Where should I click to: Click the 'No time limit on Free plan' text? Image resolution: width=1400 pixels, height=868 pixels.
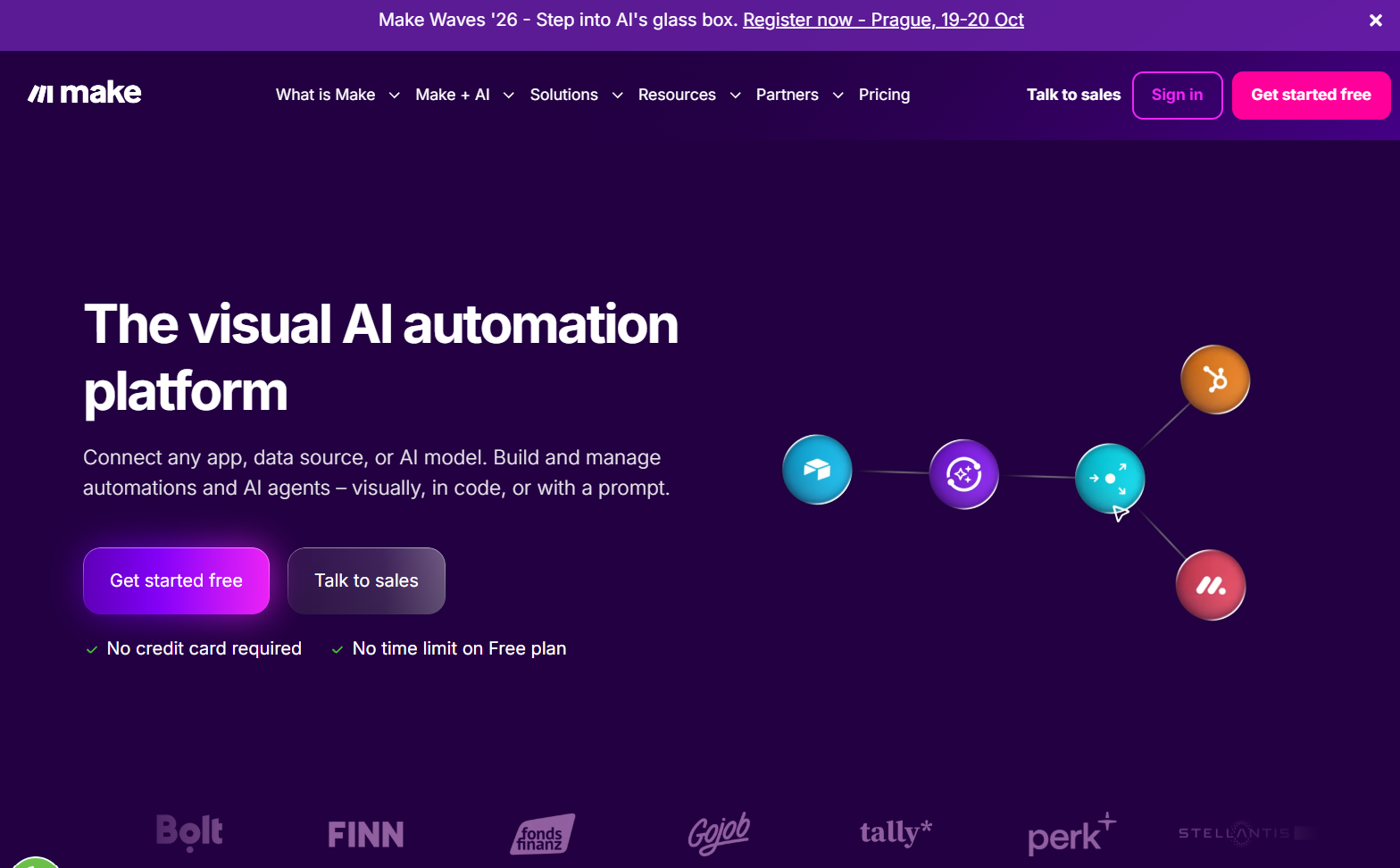tap(459, 648)
